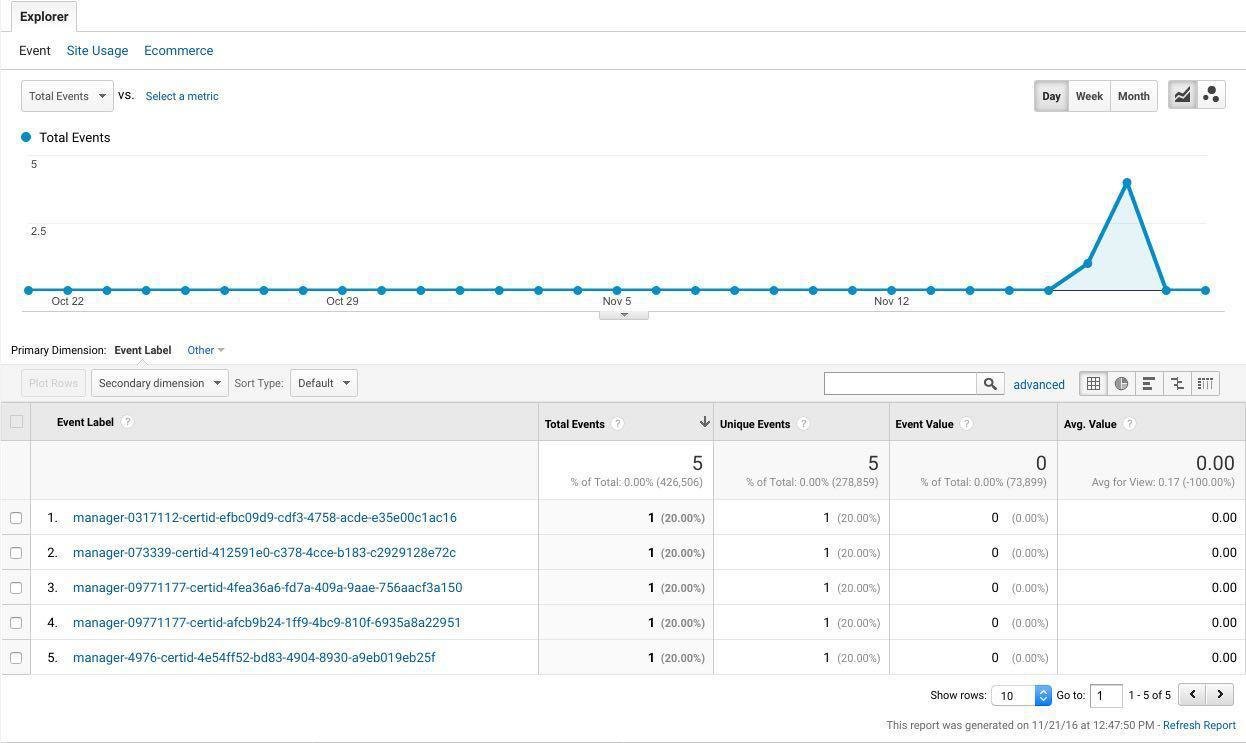Click the Oct 22 chart data point
1246x743 pixels.
67,290
